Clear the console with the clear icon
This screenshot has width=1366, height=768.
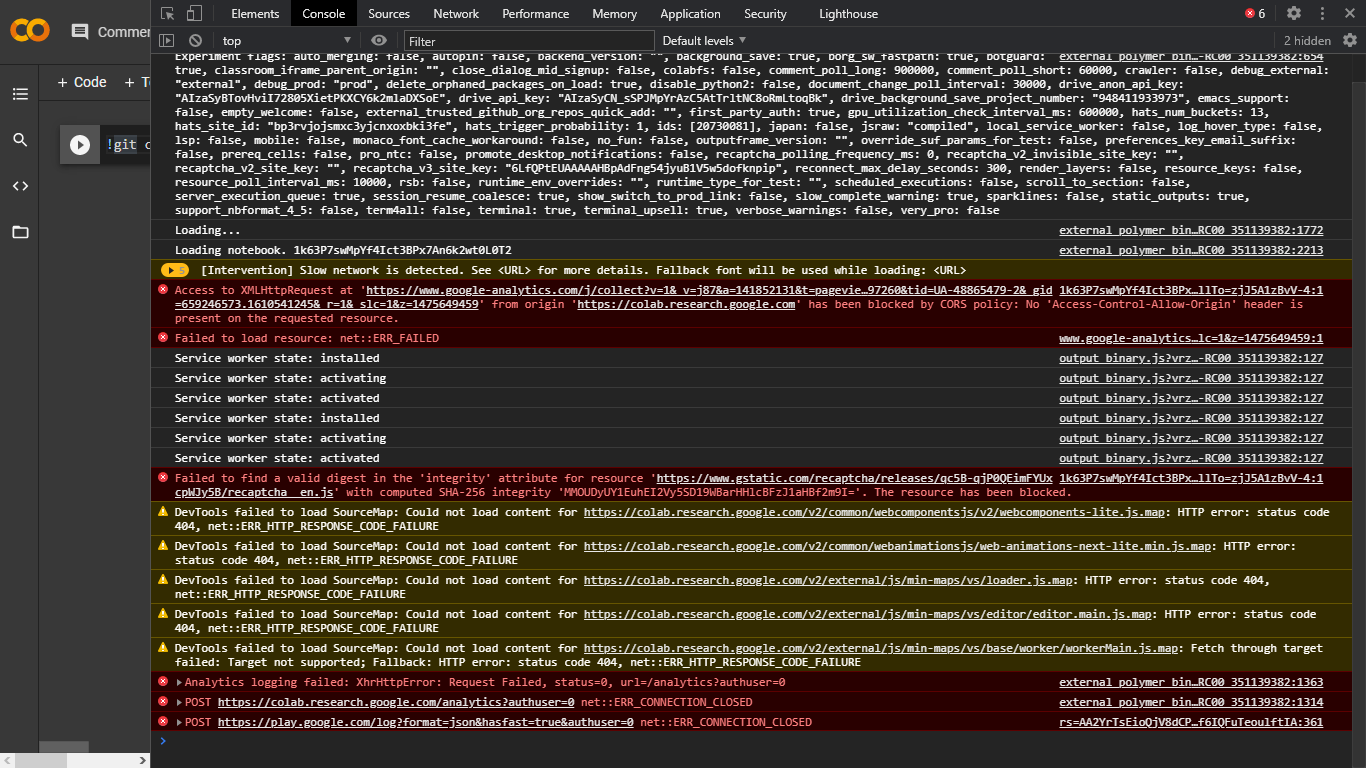tap(195, 40)
